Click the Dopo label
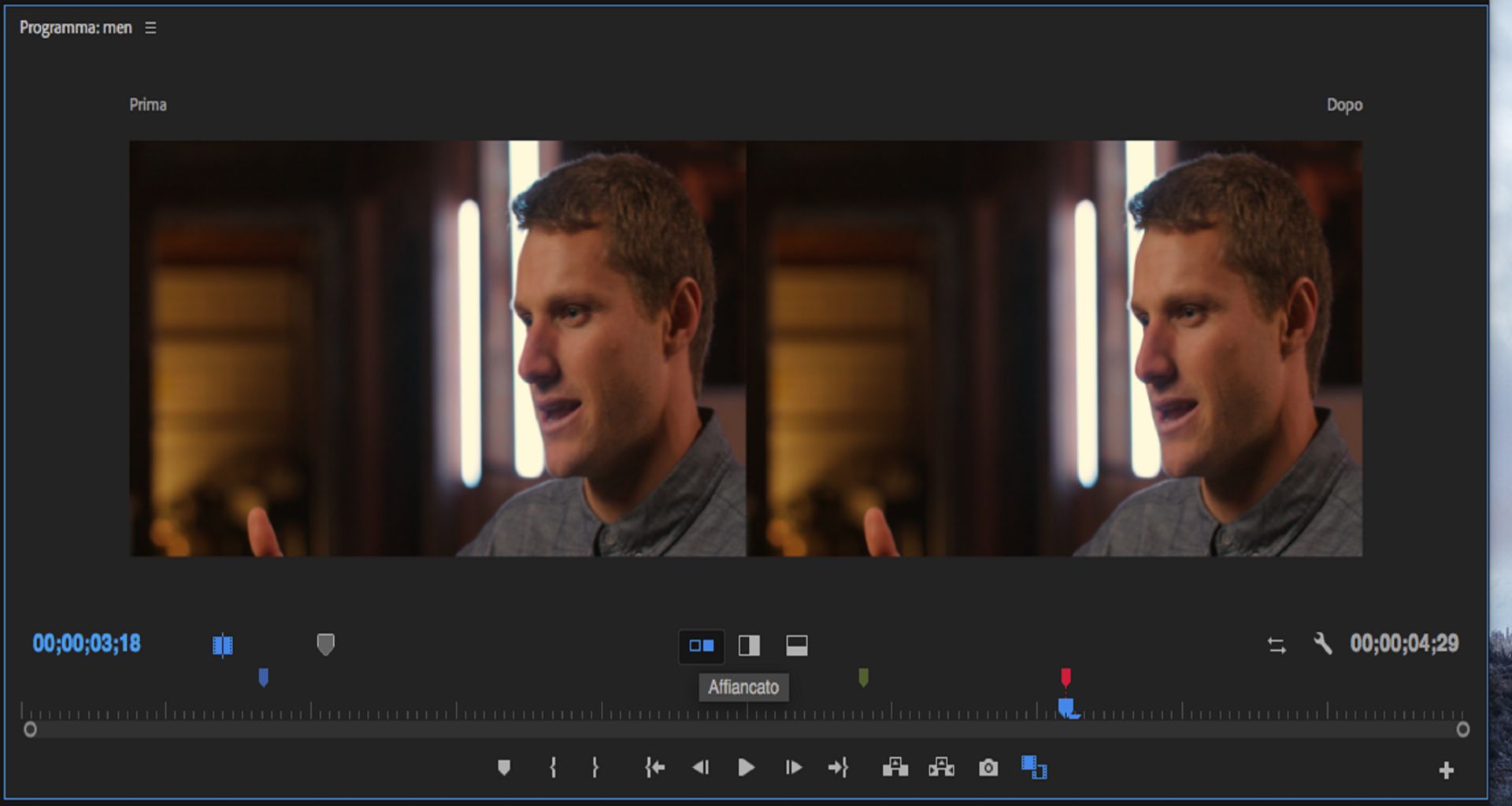The height and width of the screenshot is (806, 1512). [1344, 105]
